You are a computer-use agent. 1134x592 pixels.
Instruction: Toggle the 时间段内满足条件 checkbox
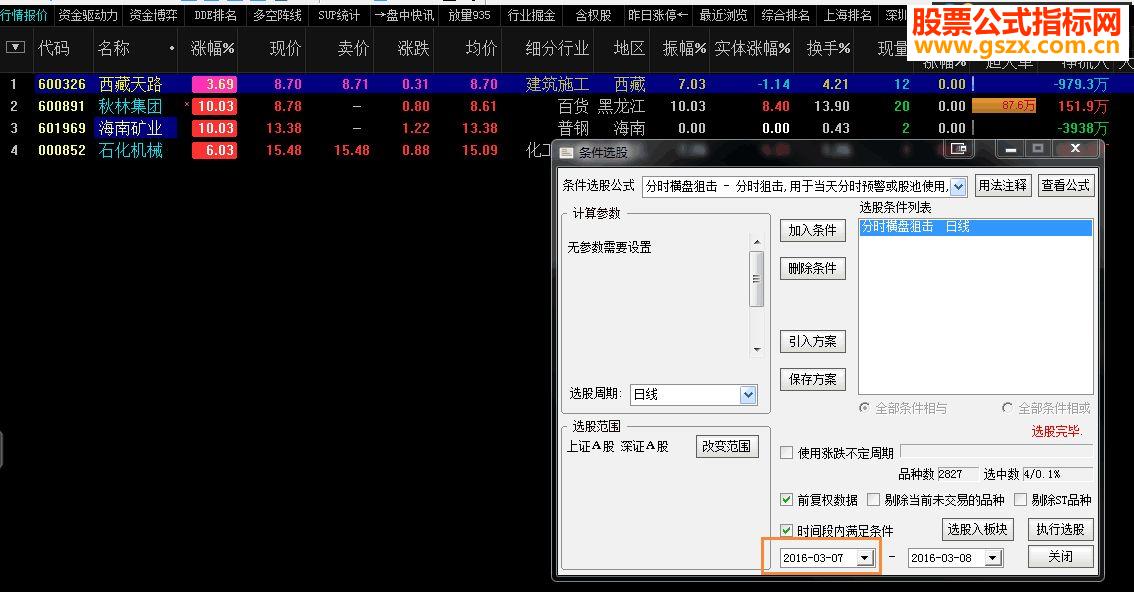point(787,531)
